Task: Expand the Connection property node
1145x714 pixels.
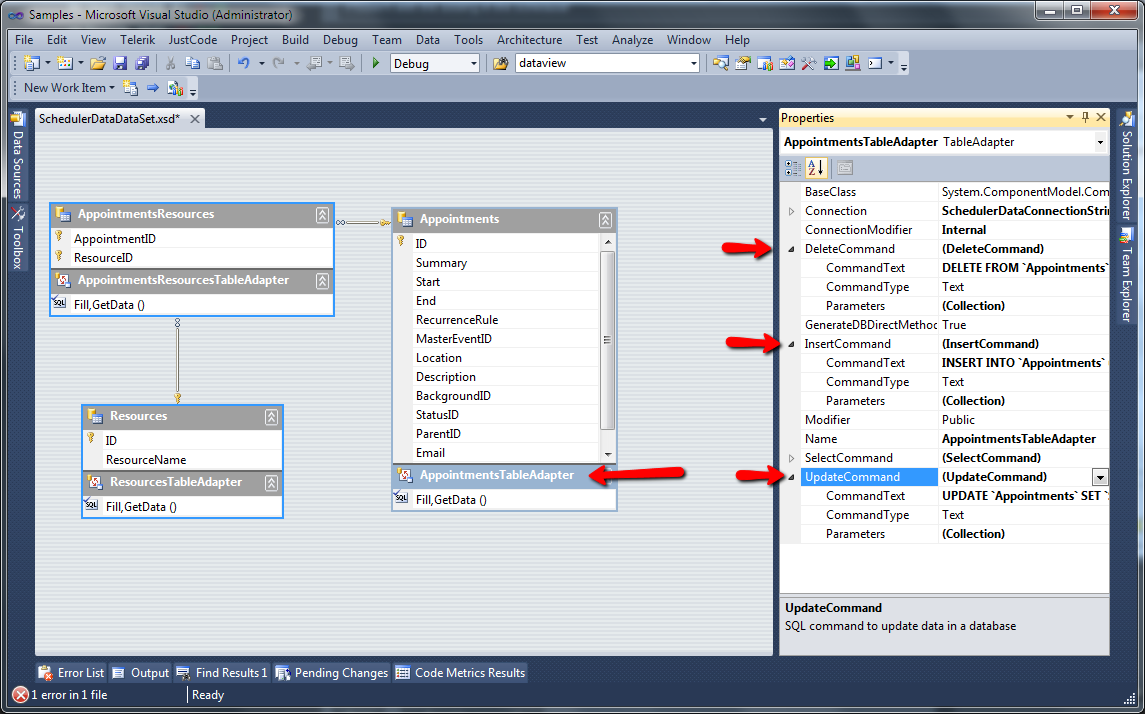Action: point(792,211)
